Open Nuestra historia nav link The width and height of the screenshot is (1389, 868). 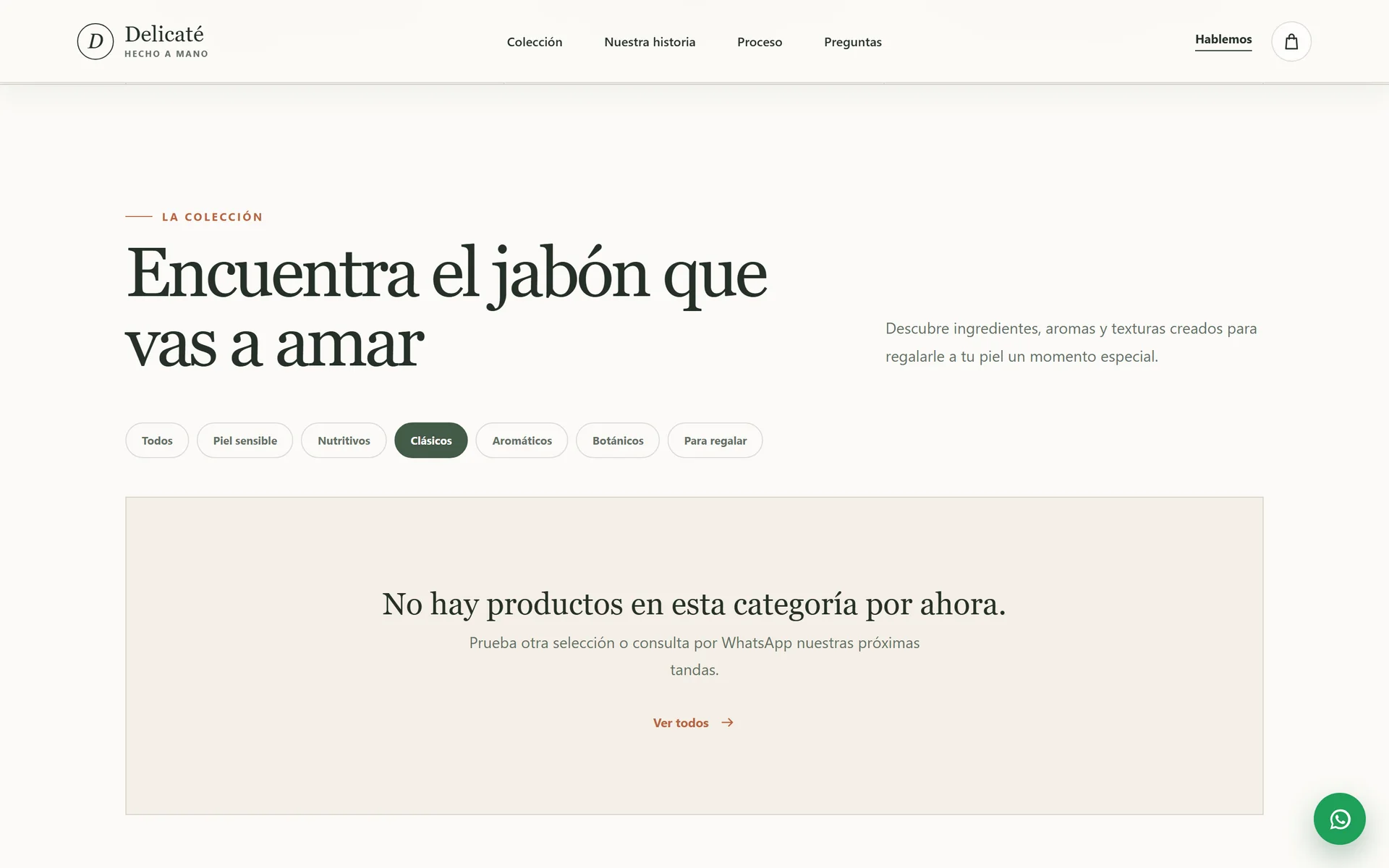point(650,42)
